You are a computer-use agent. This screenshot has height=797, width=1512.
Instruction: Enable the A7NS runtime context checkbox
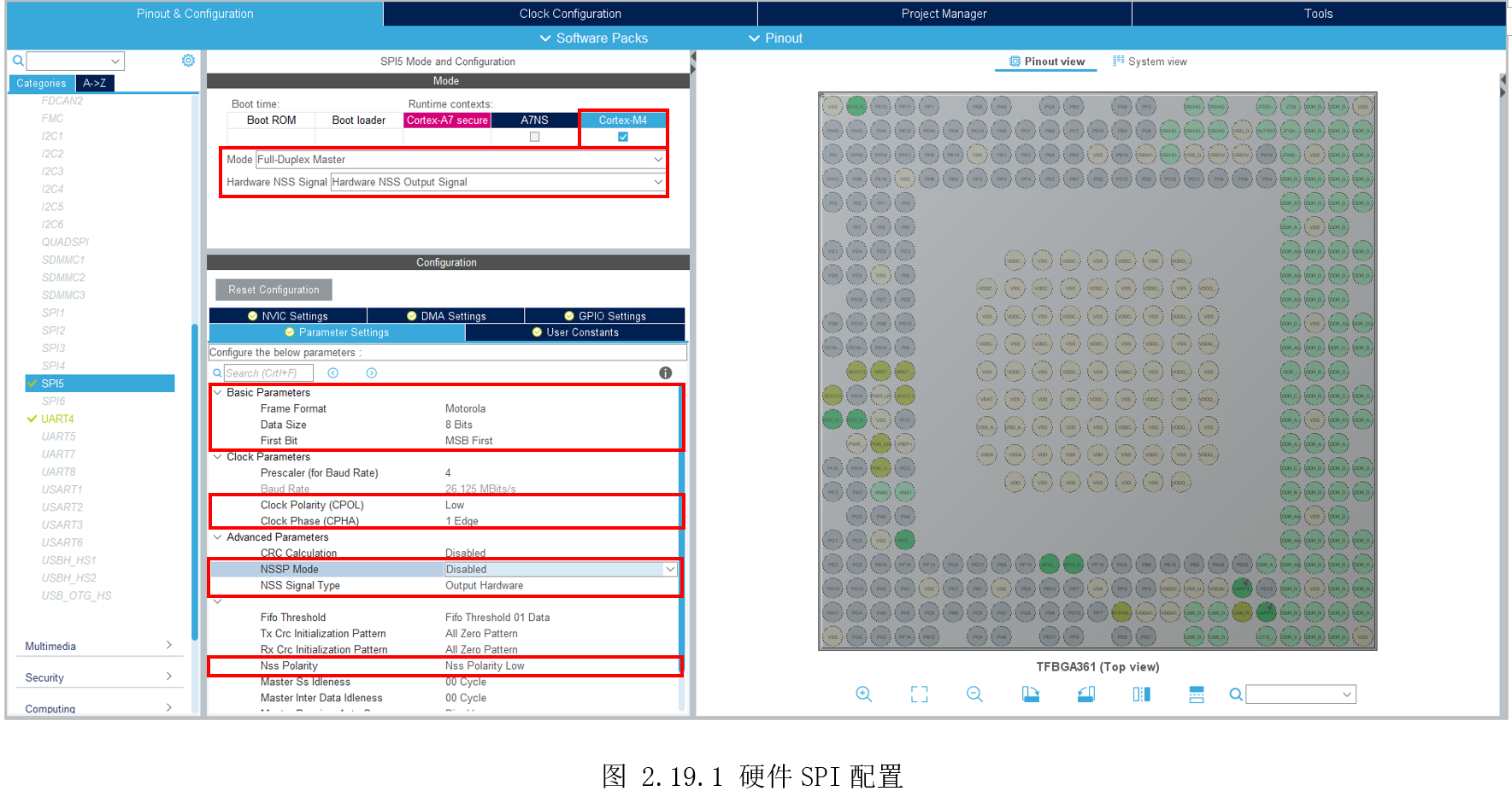point(534,137)
